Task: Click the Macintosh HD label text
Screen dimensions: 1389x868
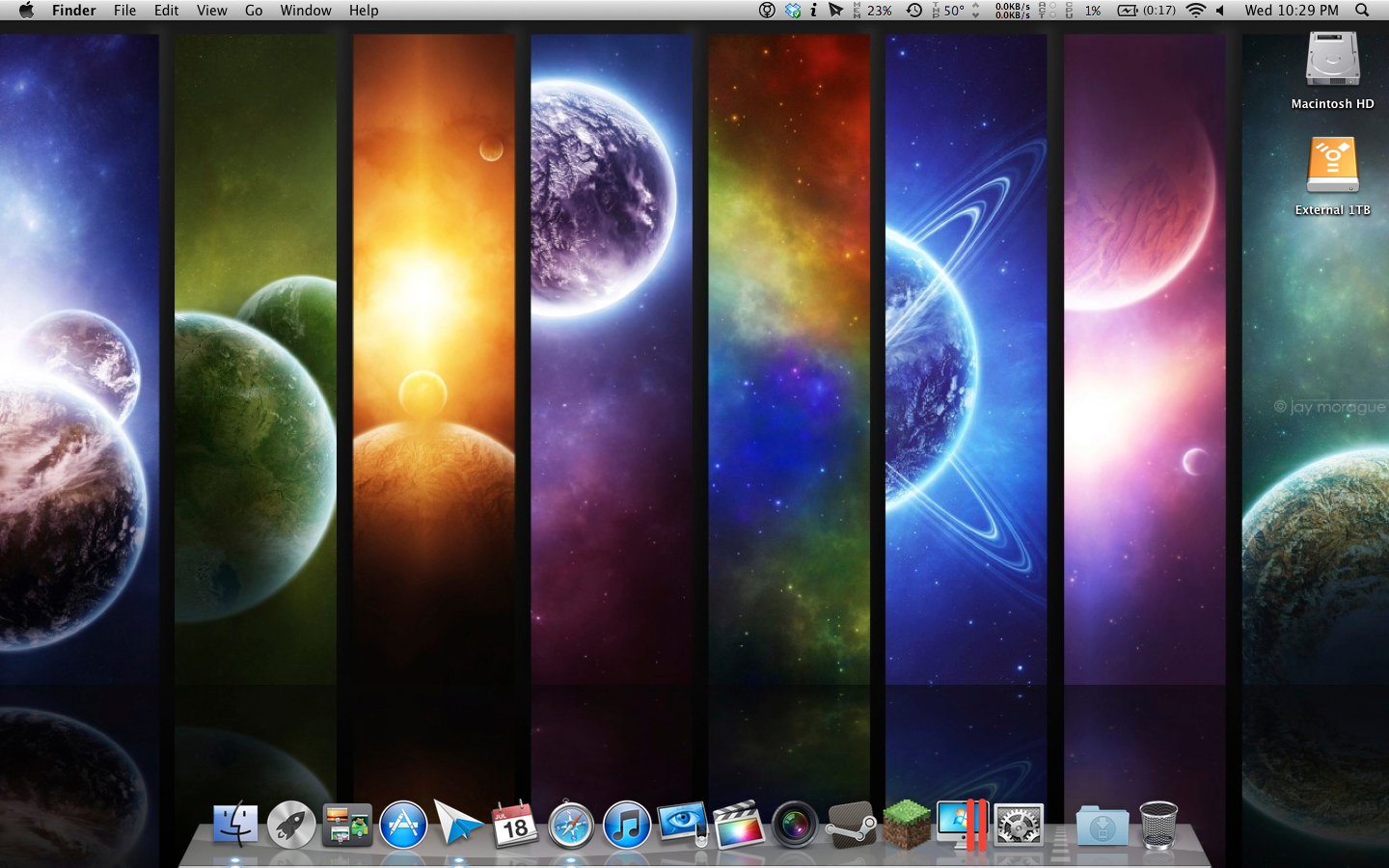Action: pos(1333,104)
